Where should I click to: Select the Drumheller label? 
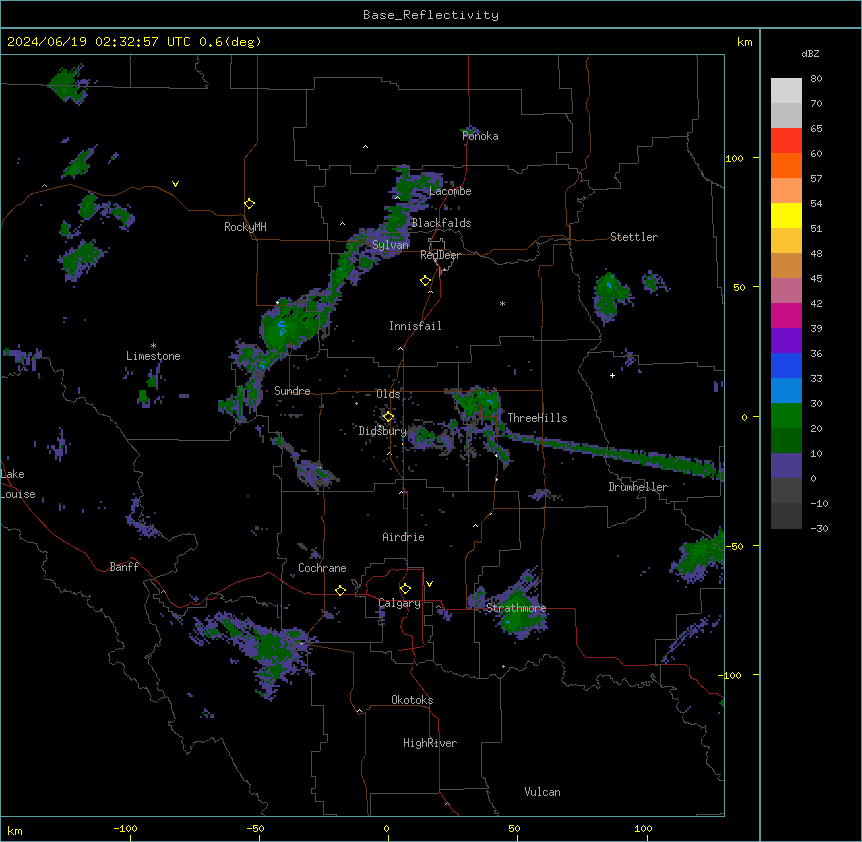coord(638,487)
